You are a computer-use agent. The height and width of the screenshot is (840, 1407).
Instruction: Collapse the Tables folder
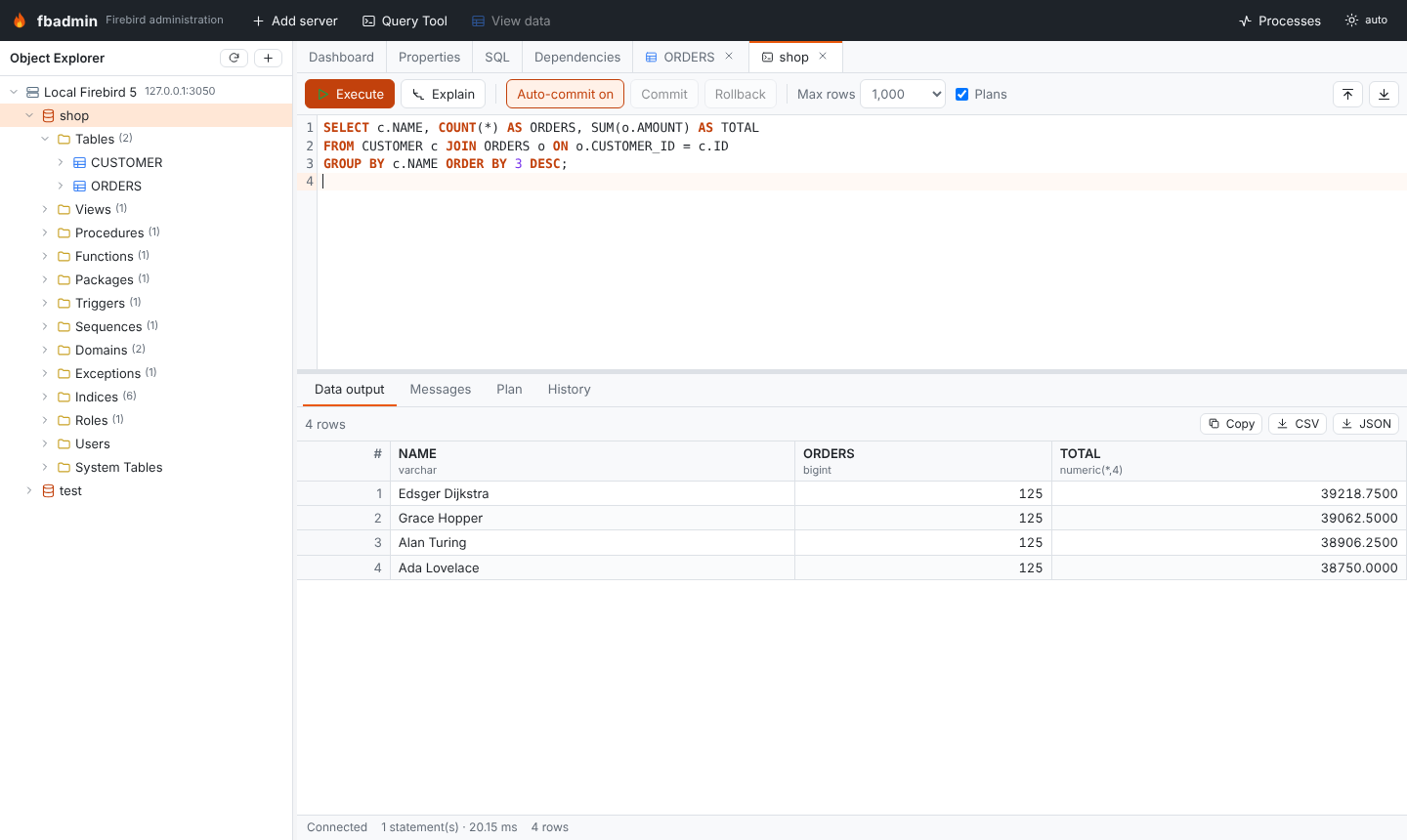click(45, 139)
